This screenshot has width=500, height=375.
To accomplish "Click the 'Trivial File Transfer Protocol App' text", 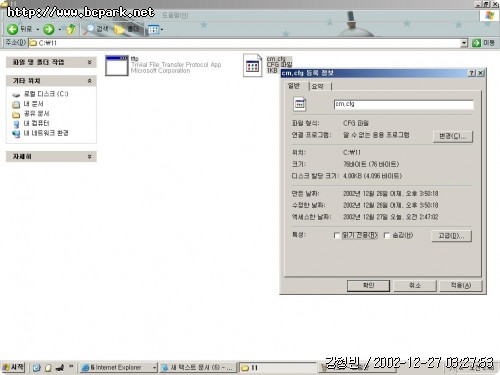I will (x=176, y=65).
